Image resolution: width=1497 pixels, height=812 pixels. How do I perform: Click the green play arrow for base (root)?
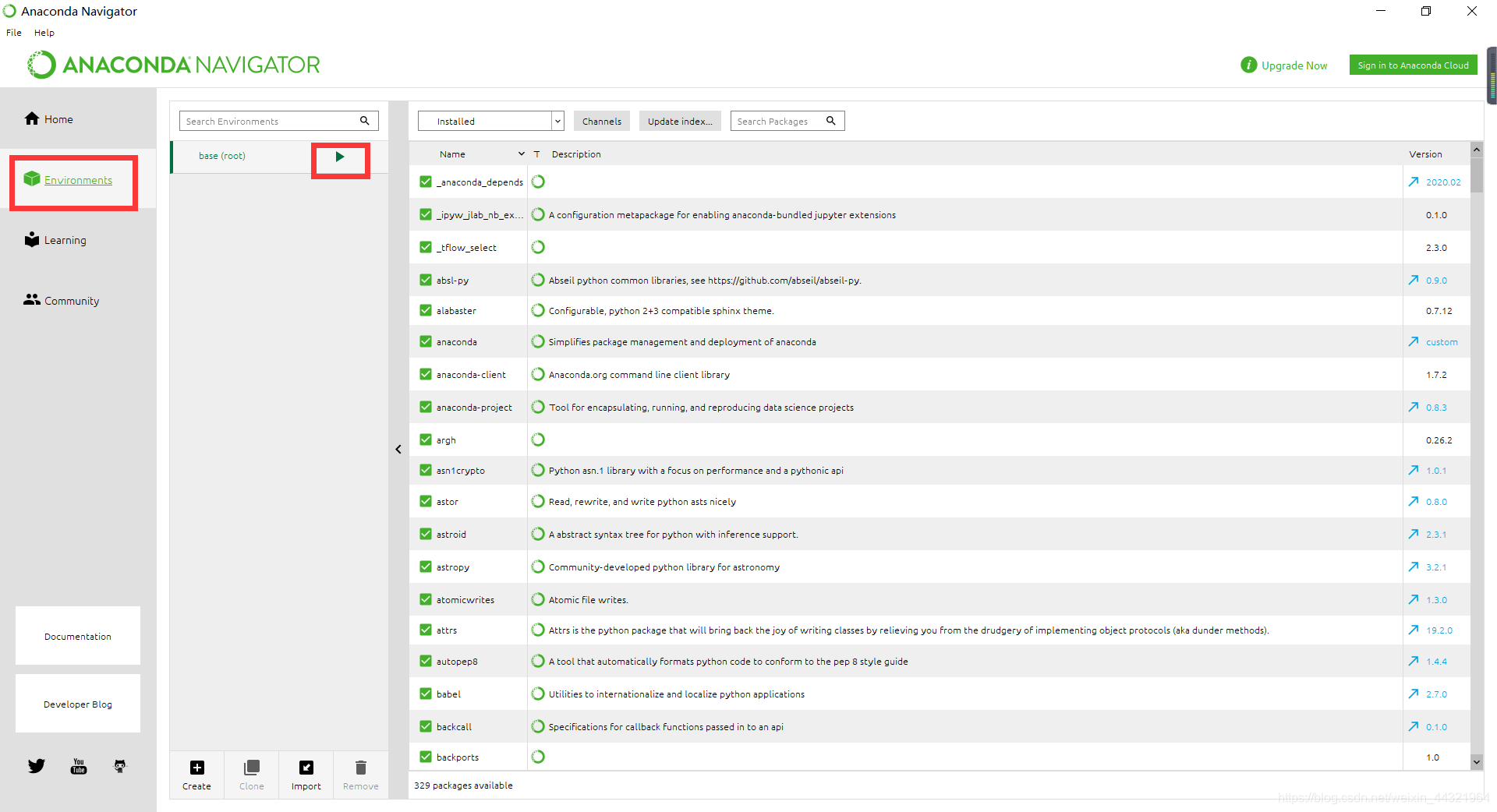(340, 157)
